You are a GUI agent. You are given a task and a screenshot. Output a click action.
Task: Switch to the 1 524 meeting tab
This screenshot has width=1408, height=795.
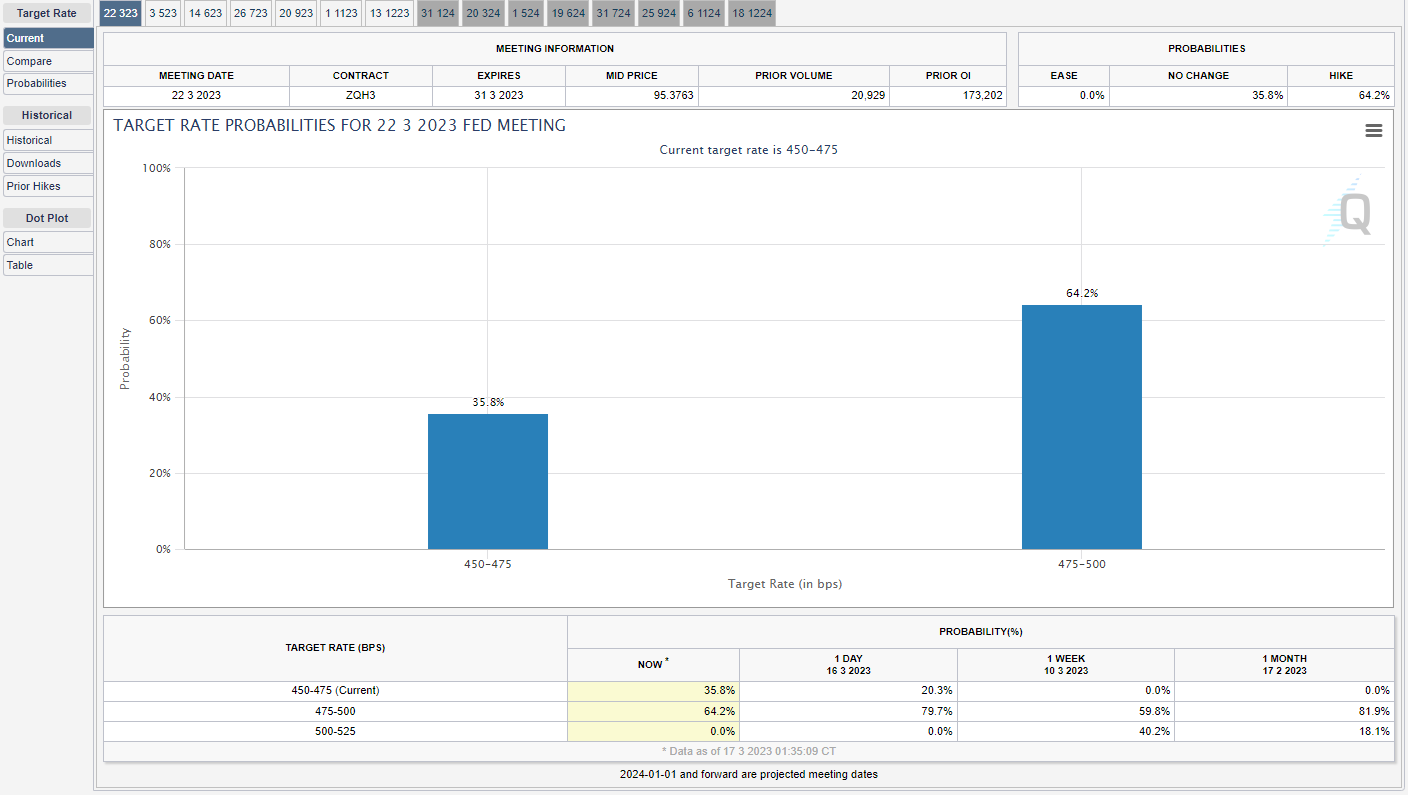point(527,13)
